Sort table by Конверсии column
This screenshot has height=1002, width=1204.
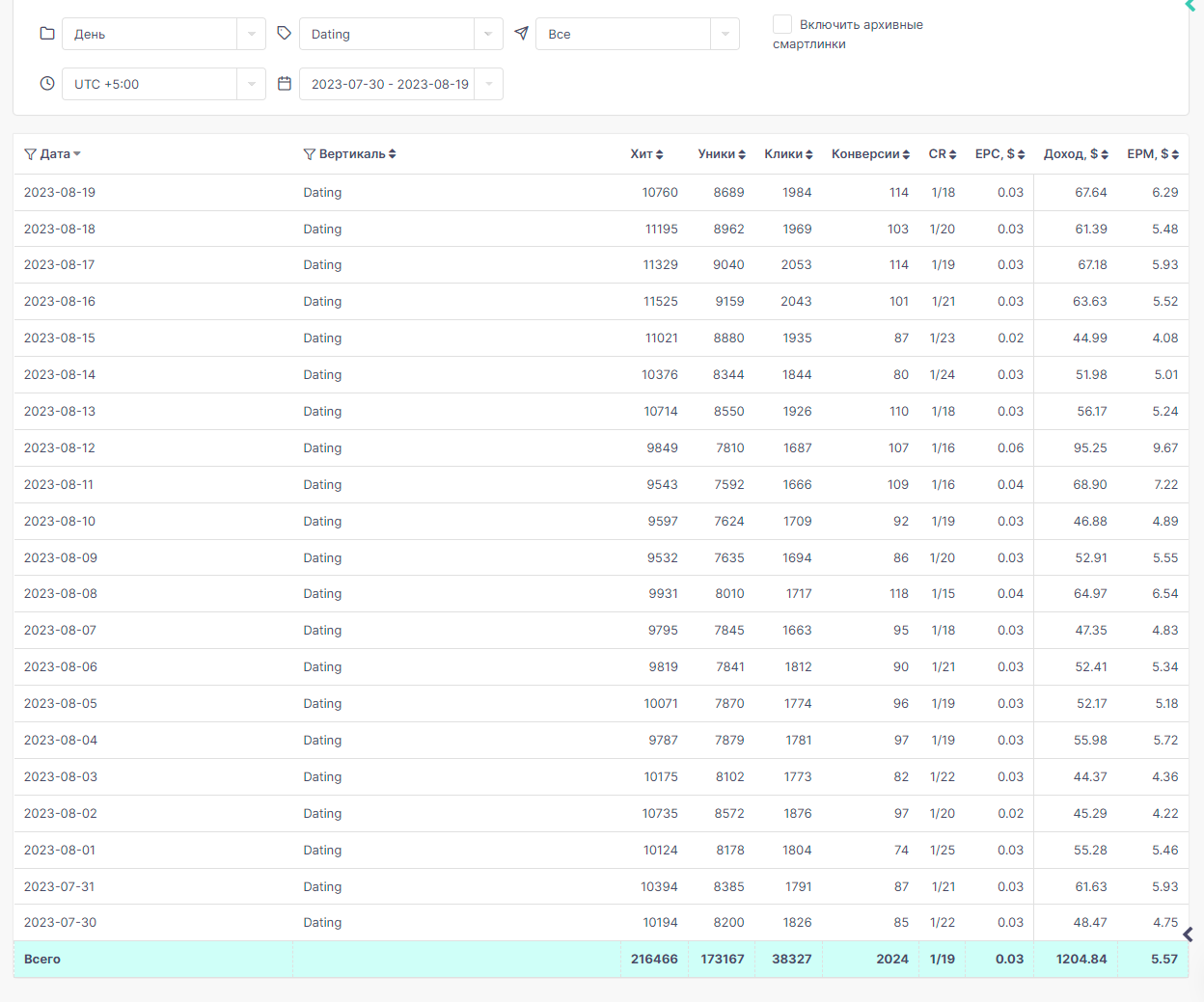[x=871, y=154]
